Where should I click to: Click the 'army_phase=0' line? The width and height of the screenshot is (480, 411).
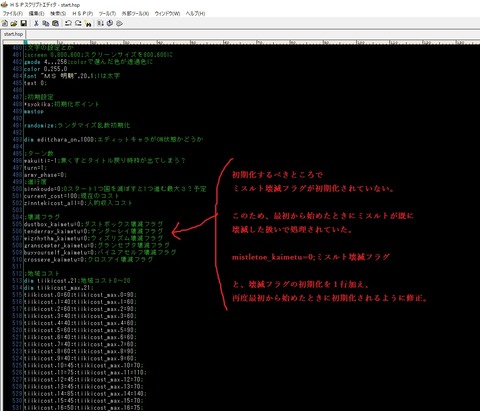45,175
